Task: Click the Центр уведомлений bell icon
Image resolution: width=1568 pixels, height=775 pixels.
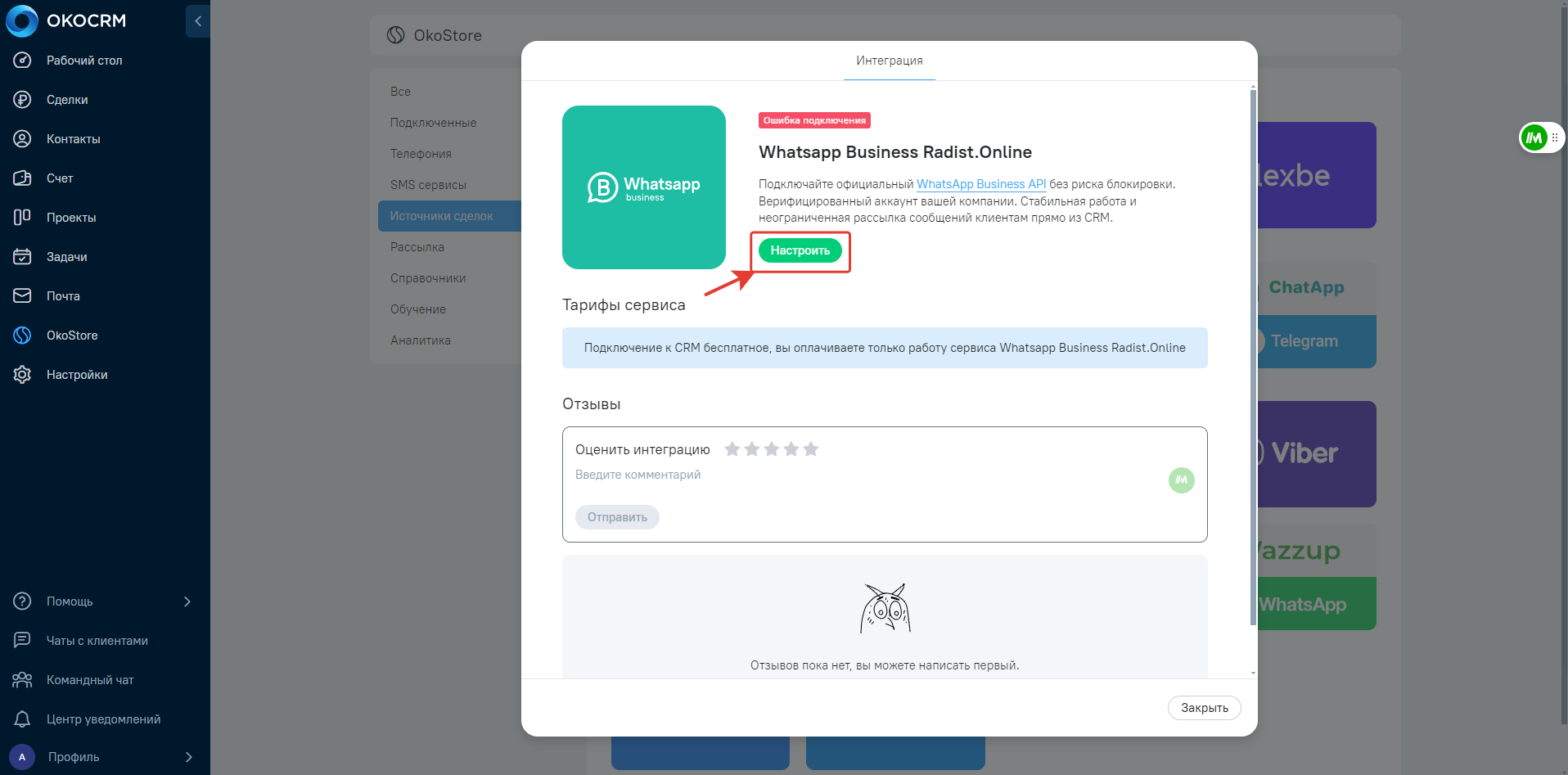Action: coord(22,719)
